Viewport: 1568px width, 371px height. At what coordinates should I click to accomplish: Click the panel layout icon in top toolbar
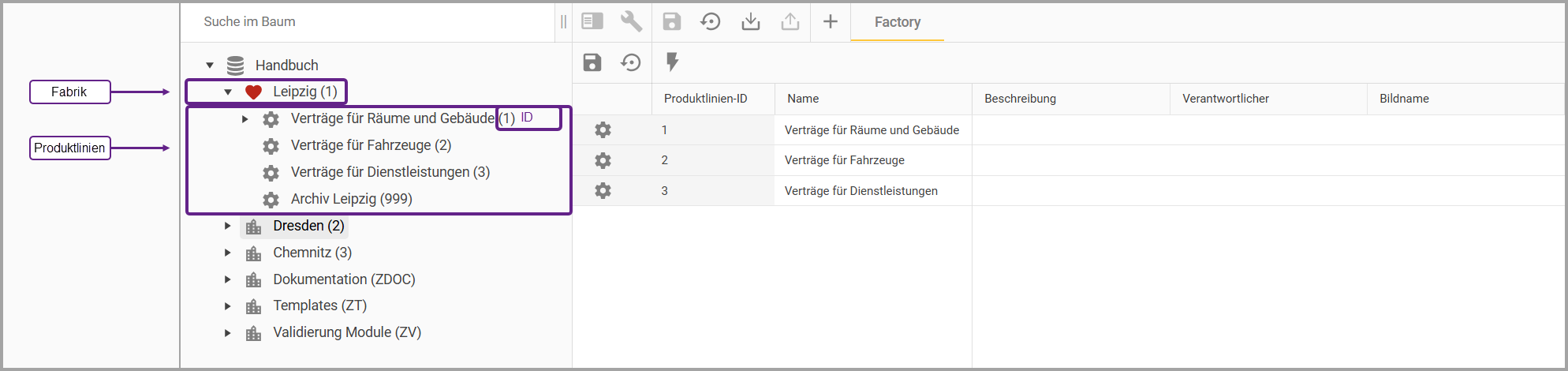(x=592, y=21)
